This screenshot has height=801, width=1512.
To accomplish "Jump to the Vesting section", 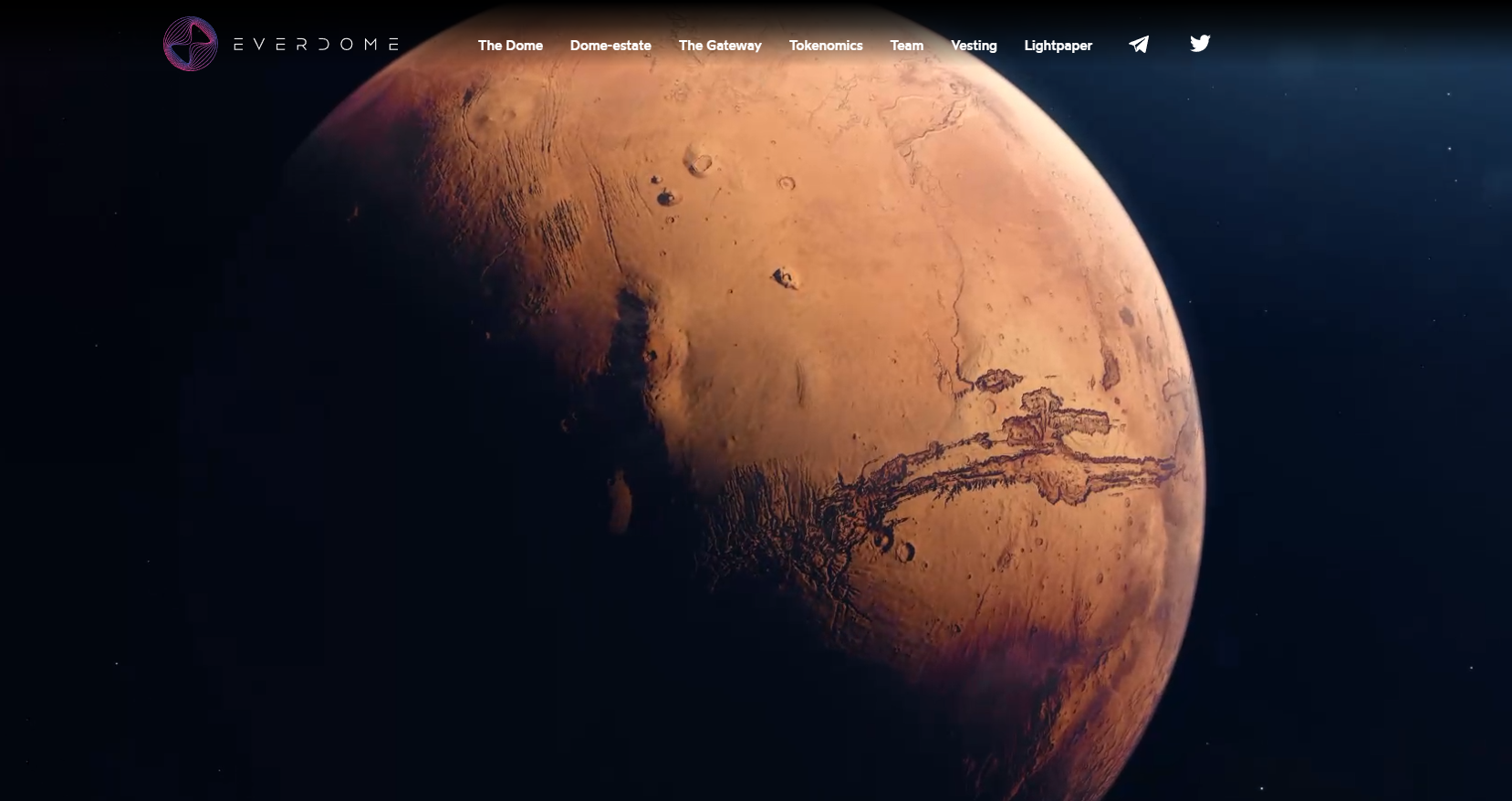I will tap(974, 45).
